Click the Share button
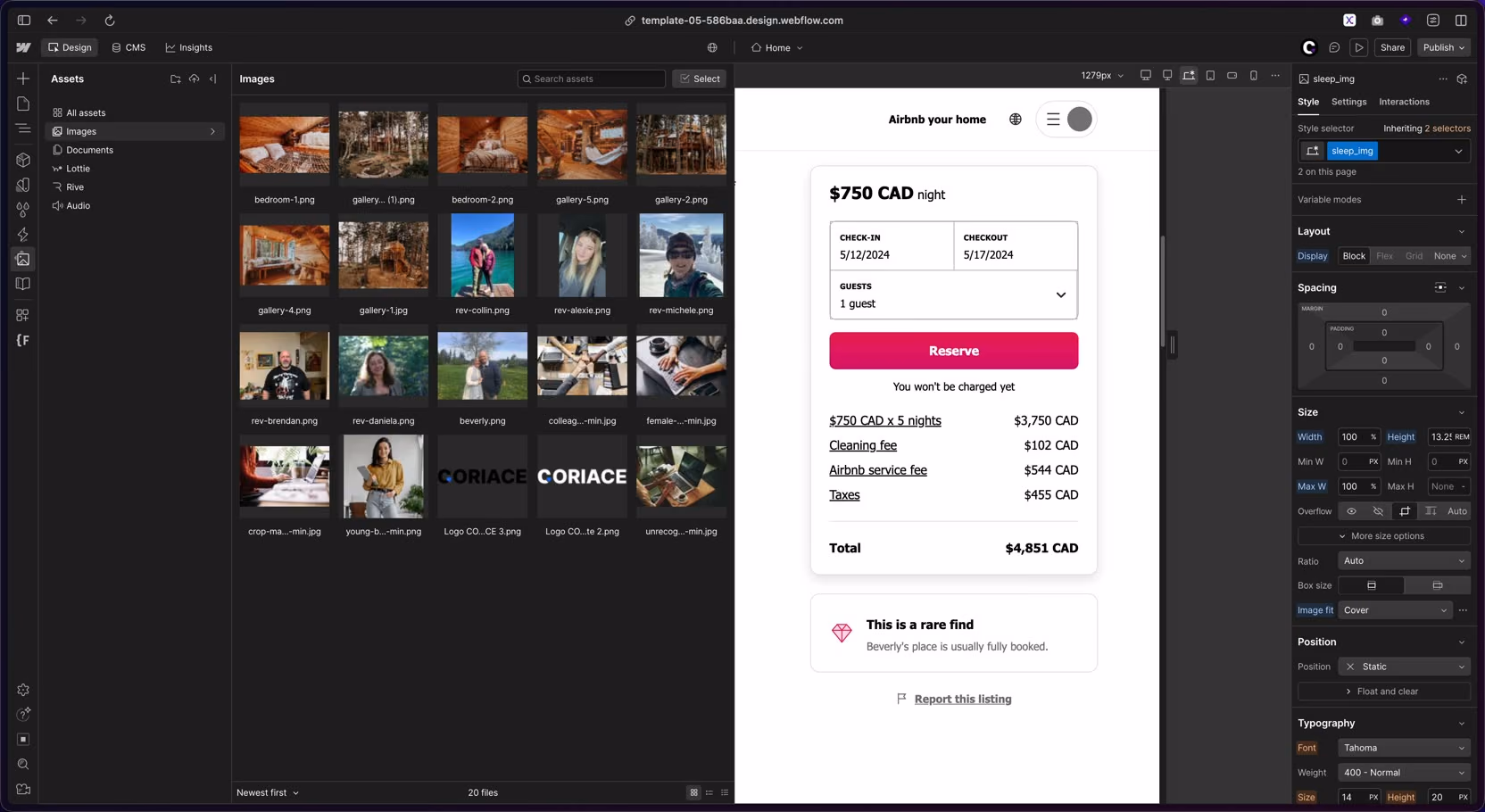 tap(1392, 47)
